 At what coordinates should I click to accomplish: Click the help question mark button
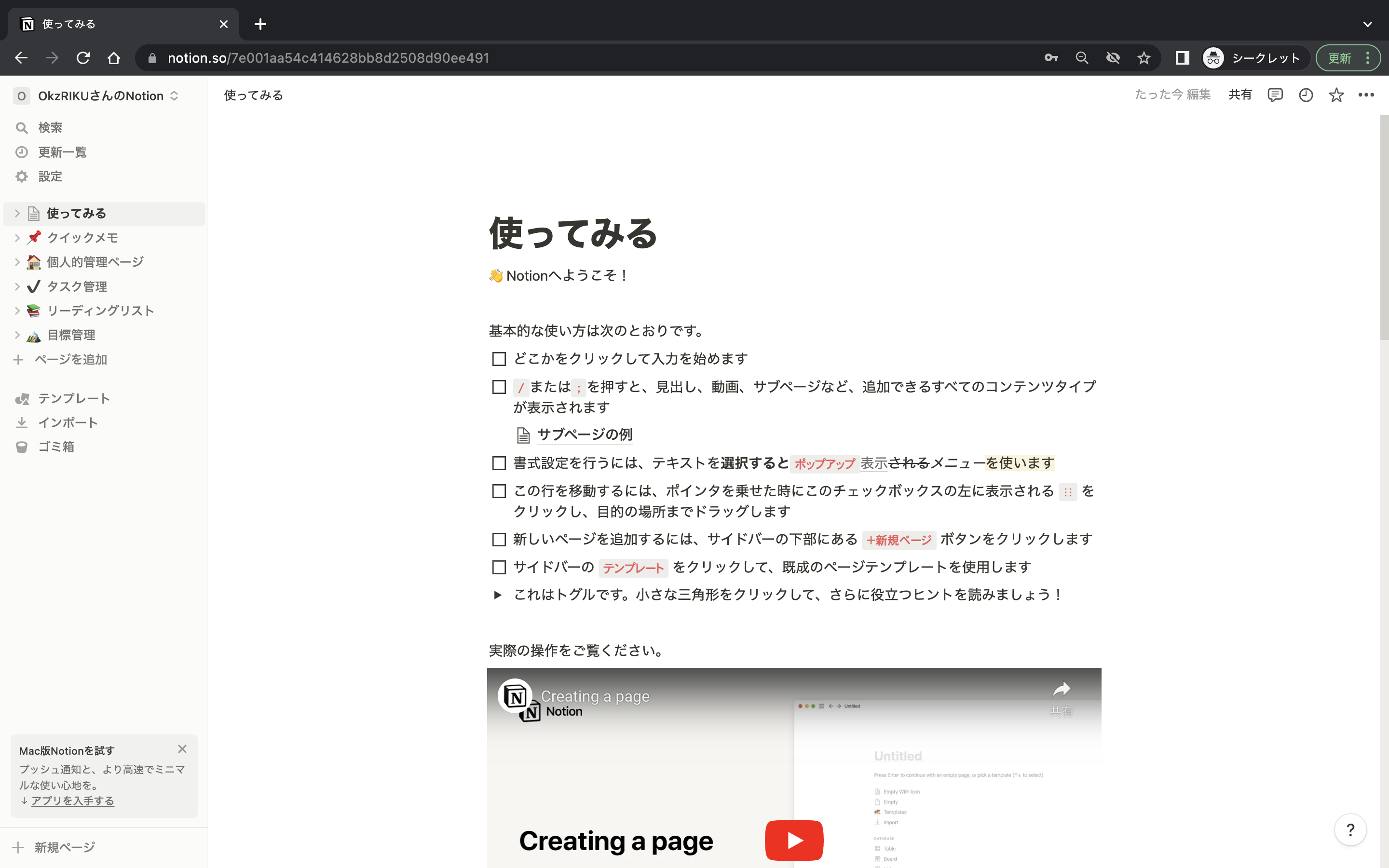[x=1350, y=829]
